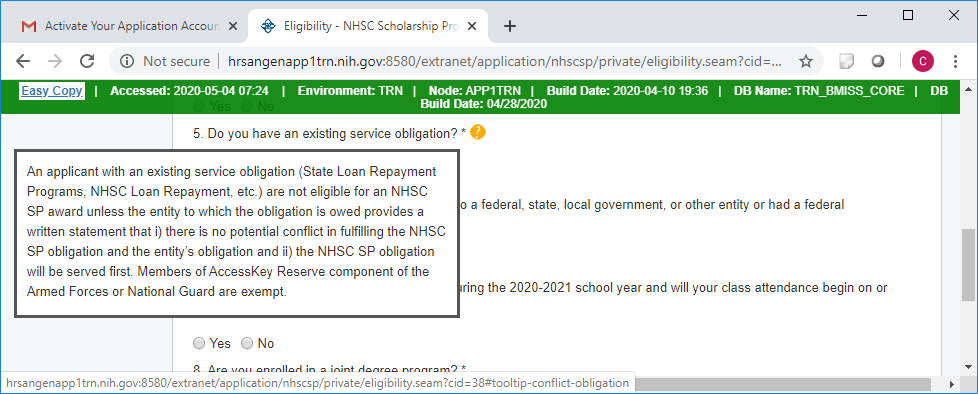
Task: Open the round gray extension icon
Action: point(878,61)
